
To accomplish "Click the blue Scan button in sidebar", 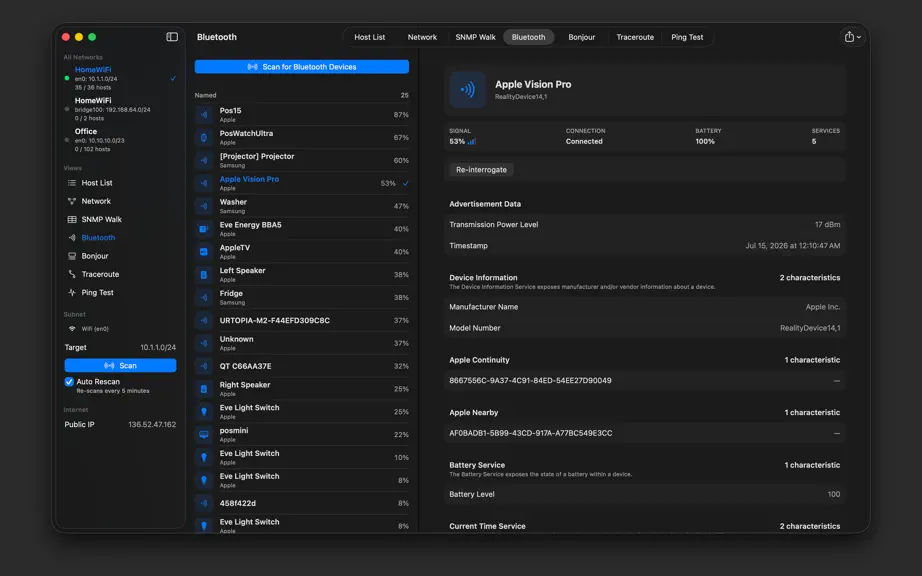I will point(120,366).
